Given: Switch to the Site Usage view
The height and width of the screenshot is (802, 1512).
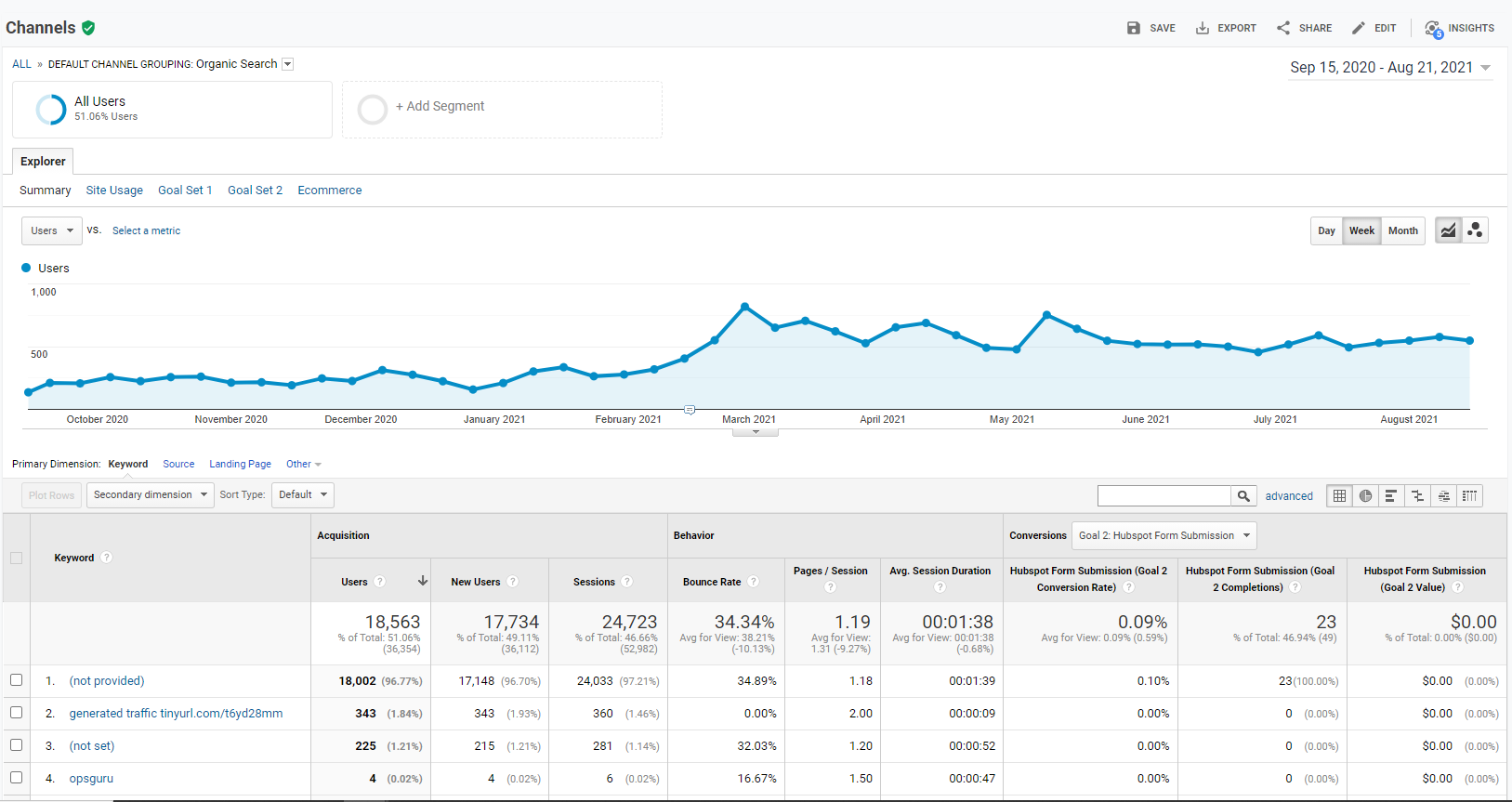Looking at the screenshot, I should (114, 191).
